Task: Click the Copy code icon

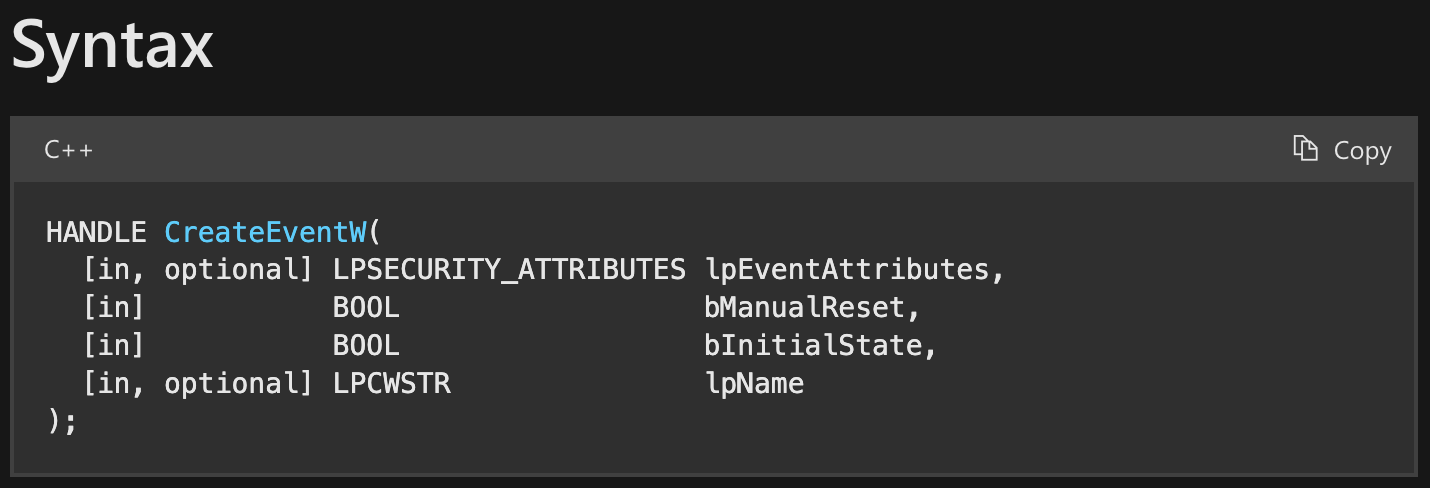Action: point(1305,149)
